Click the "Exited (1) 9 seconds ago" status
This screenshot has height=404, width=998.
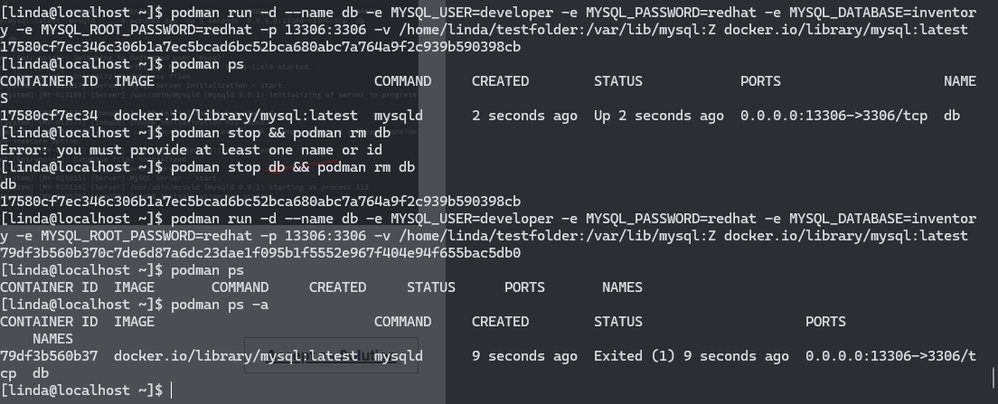tap(691, 356)
